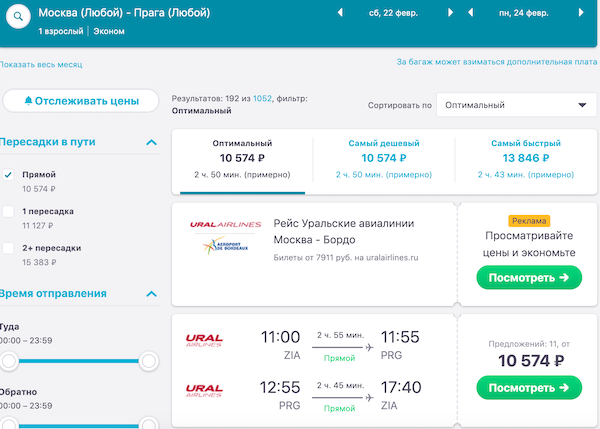Collapse Время отправления section
The height and width of the screenshot is (429, 600).
pyautogui.click(x=152, y=294)
